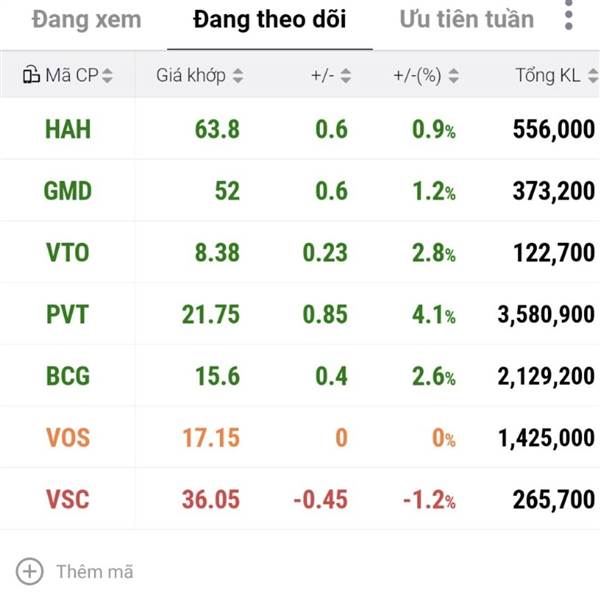Image resolution: width=600 pixels, height=600 pixels.
Task: Sort by +/-(%) percent column arrows
Action: [x=453, y=75]
